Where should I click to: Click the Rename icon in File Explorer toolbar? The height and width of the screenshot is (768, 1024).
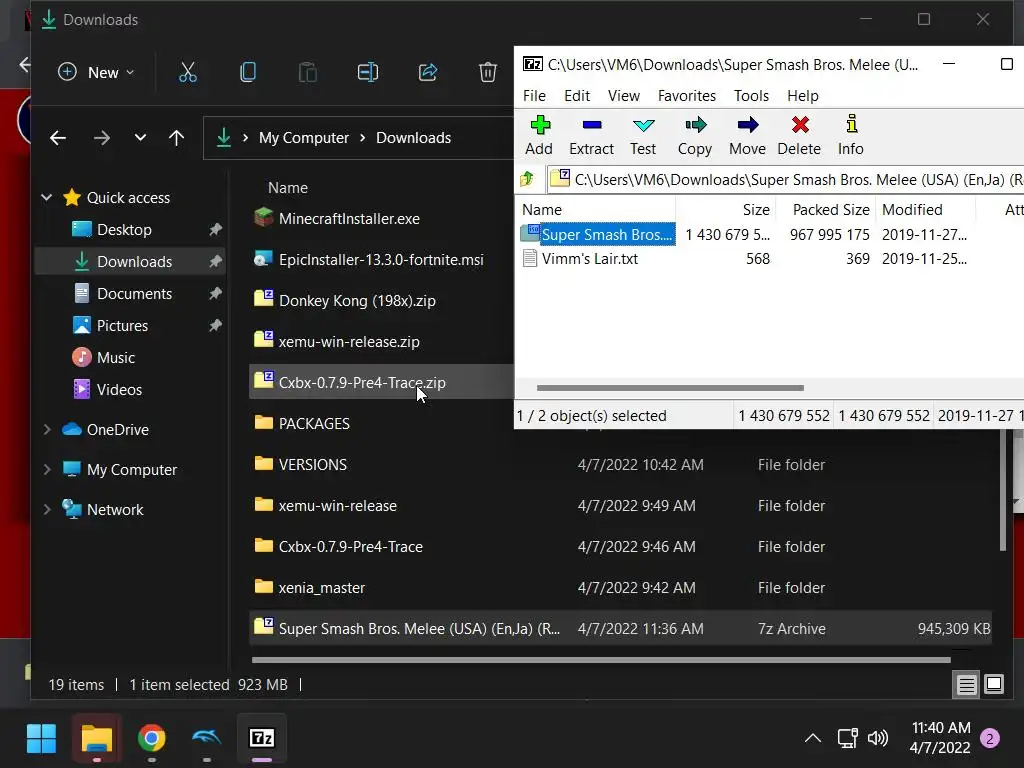click(x=368, y=72)
